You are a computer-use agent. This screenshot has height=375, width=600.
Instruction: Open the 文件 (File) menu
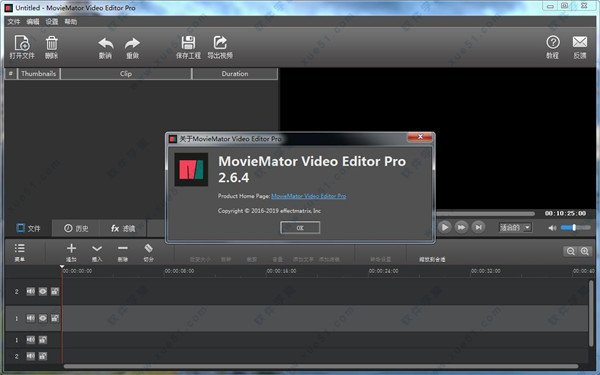pyautogui.click(x=13, y=22)
